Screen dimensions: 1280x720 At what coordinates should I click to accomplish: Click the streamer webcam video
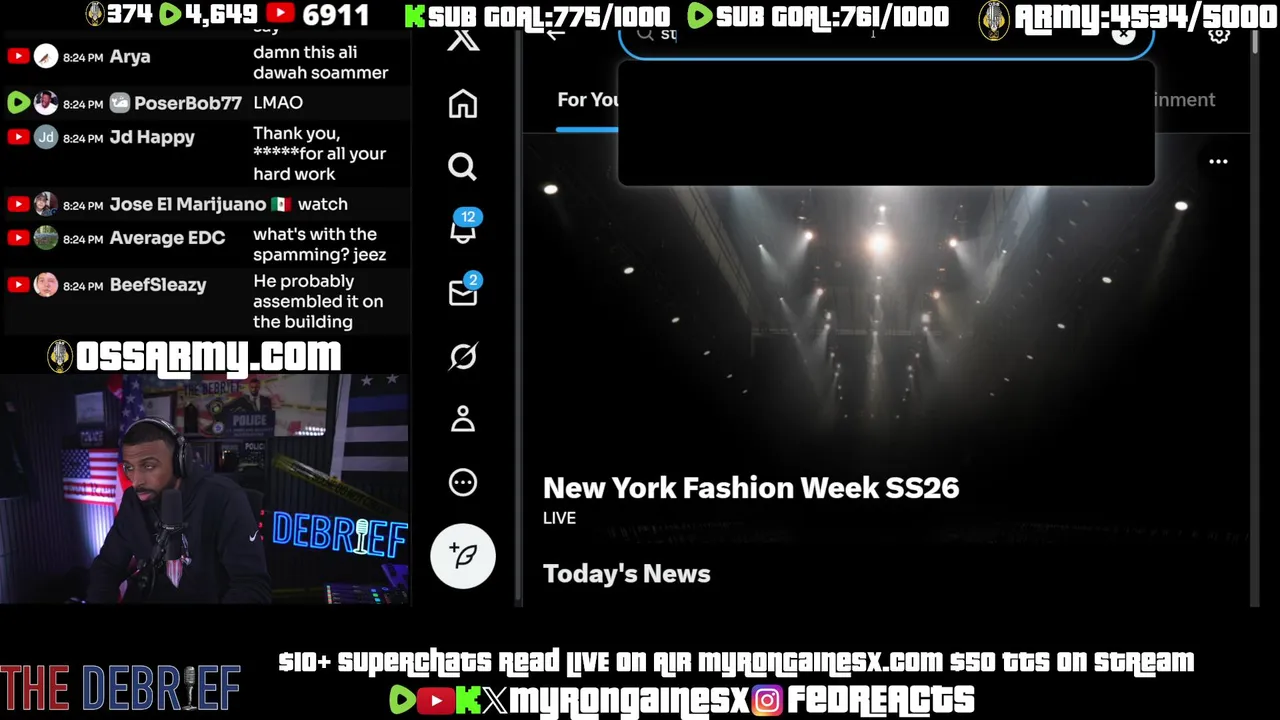click(x=205, y=490)
